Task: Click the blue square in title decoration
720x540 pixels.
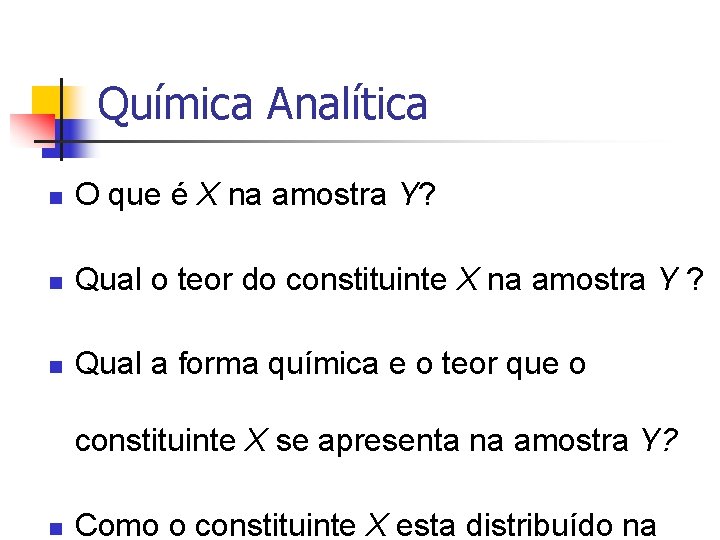Action: tap(69, 138)
